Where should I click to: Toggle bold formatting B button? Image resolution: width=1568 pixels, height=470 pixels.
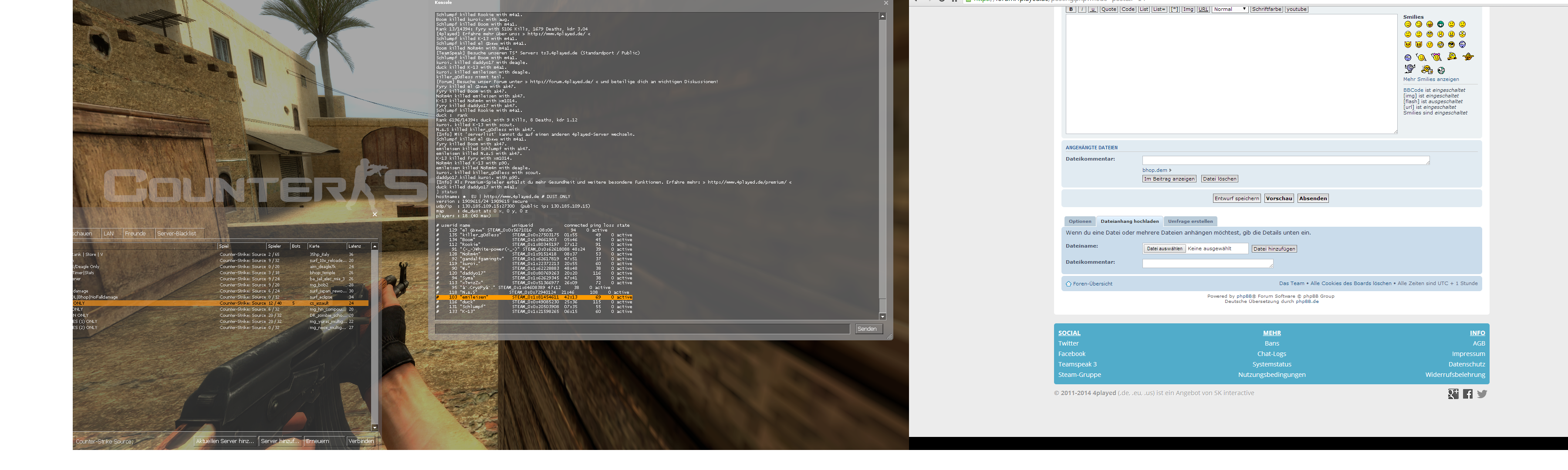tap(1071, 10)
